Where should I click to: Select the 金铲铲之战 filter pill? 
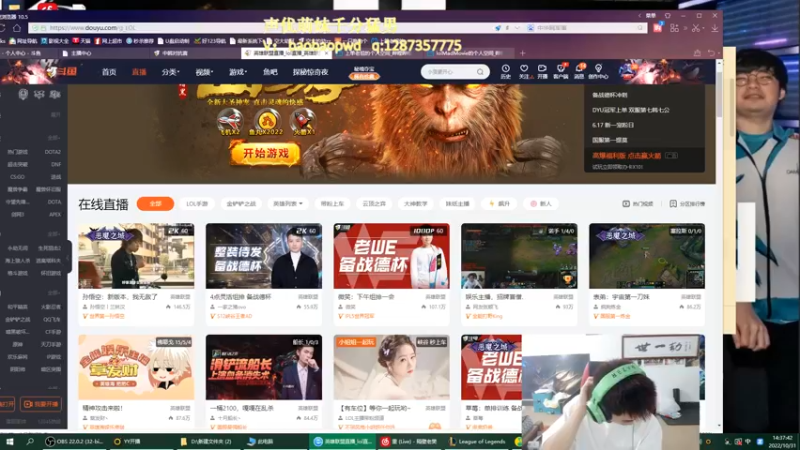click(241, 204)
